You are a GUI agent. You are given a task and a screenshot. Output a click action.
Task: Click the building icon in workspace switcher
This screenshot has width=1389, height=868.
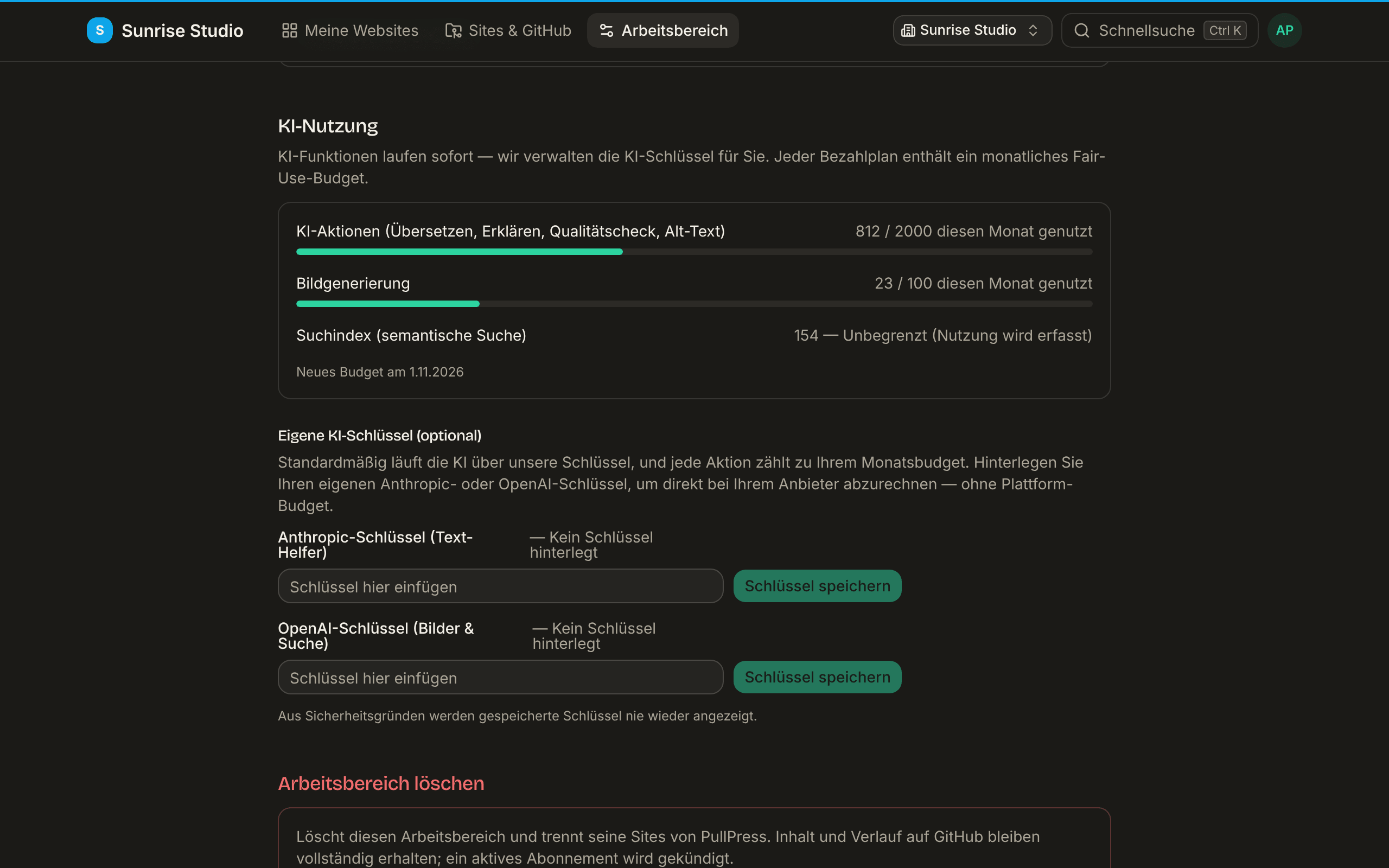click(x=908, y=30)
